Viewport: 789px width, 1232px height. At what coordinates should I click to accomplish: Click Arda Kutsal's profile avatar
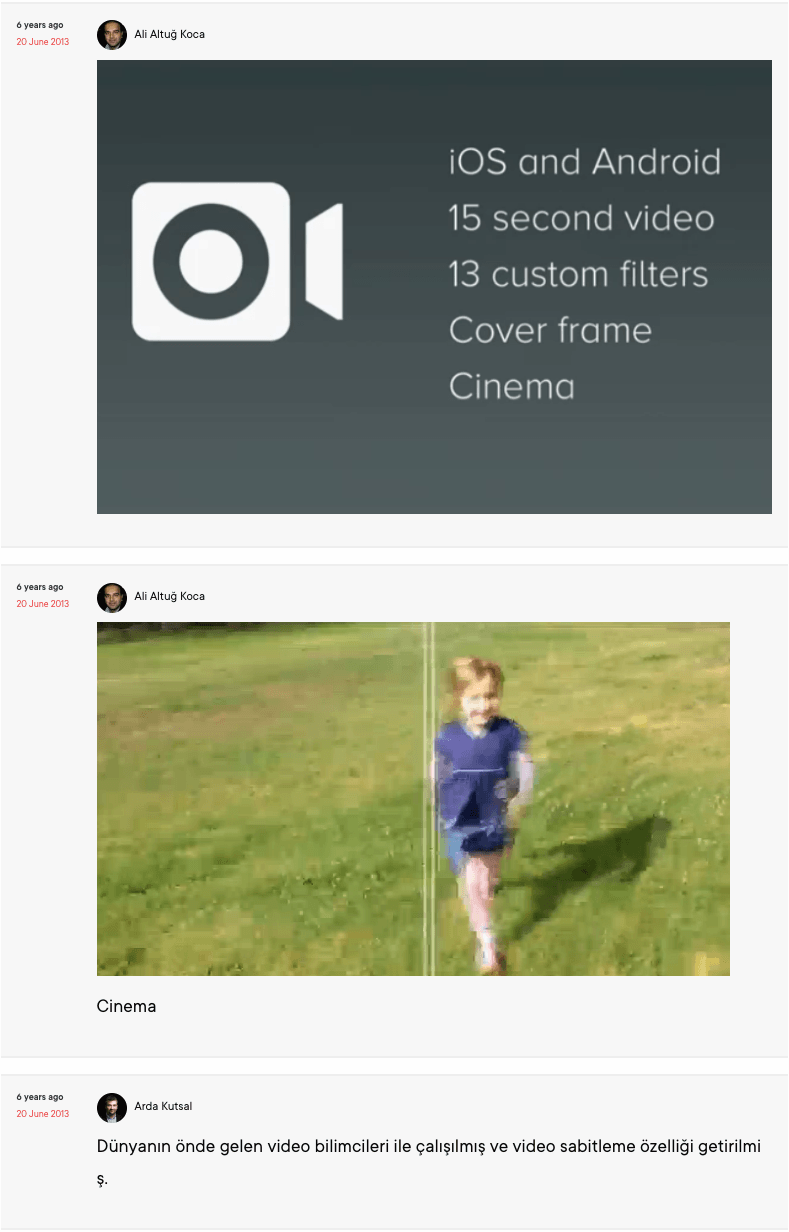(x=111, y=1107)
